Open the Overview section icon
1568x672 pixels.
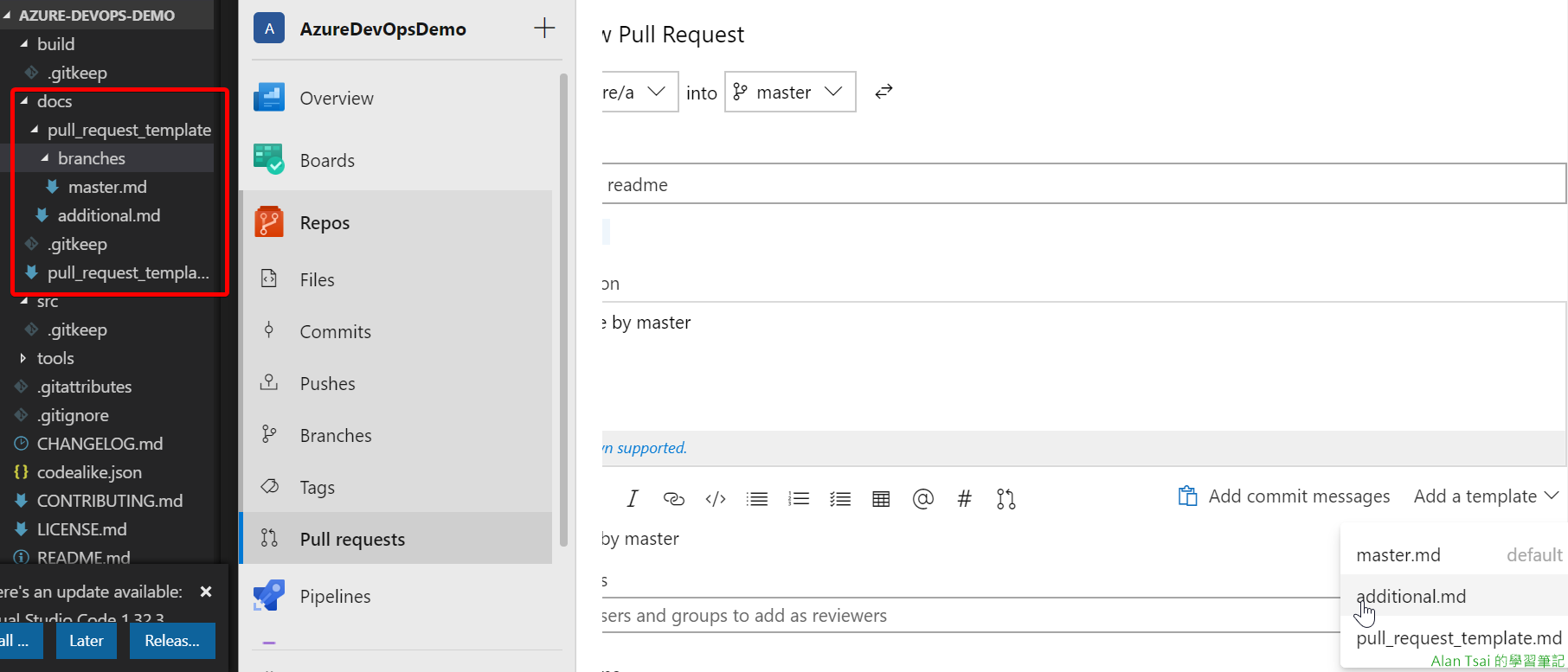click(269, 97)
